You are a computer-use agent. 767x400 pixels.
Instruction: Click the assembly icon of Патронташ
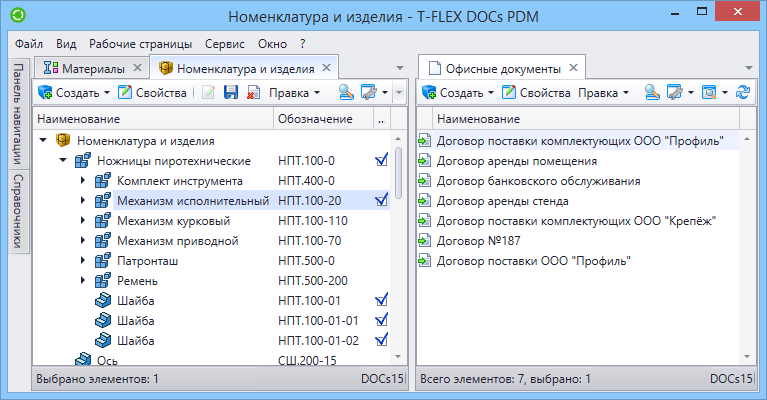(x=103, y=261)
